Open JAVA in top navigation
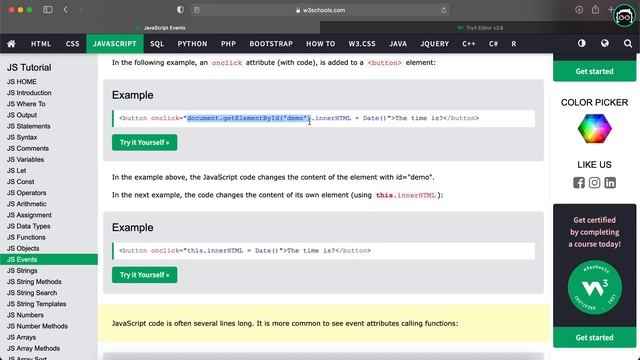Viewport: 640px width, 360px height. (x=398, y=44)
